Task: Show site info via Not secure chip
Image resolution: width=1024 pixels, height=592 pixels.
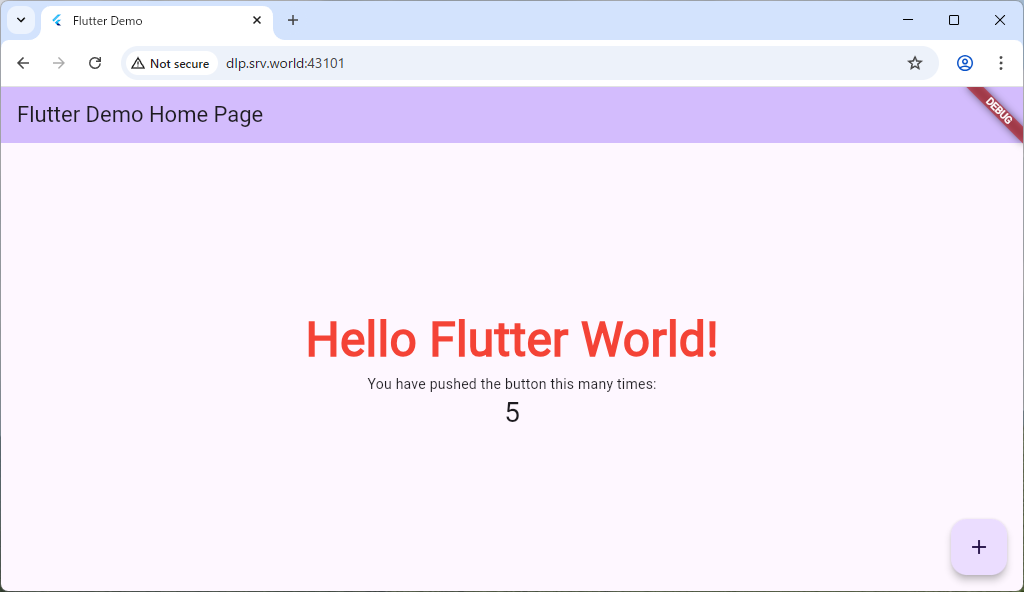Action: point(170,63)
